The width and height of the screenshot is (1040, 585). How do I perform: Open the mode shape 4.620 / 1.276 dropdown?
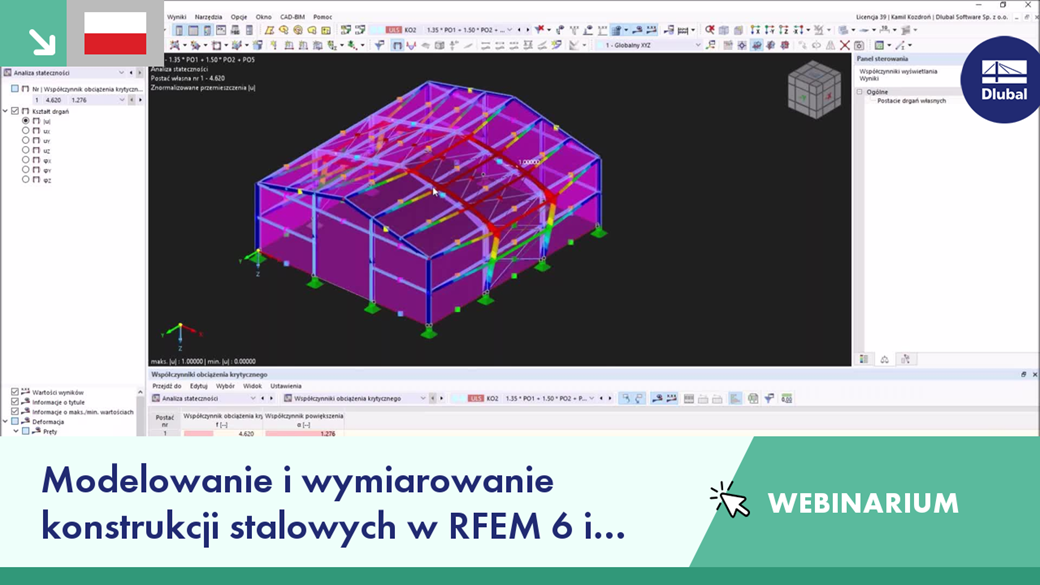pyautogui.click(x=122, y=100)
